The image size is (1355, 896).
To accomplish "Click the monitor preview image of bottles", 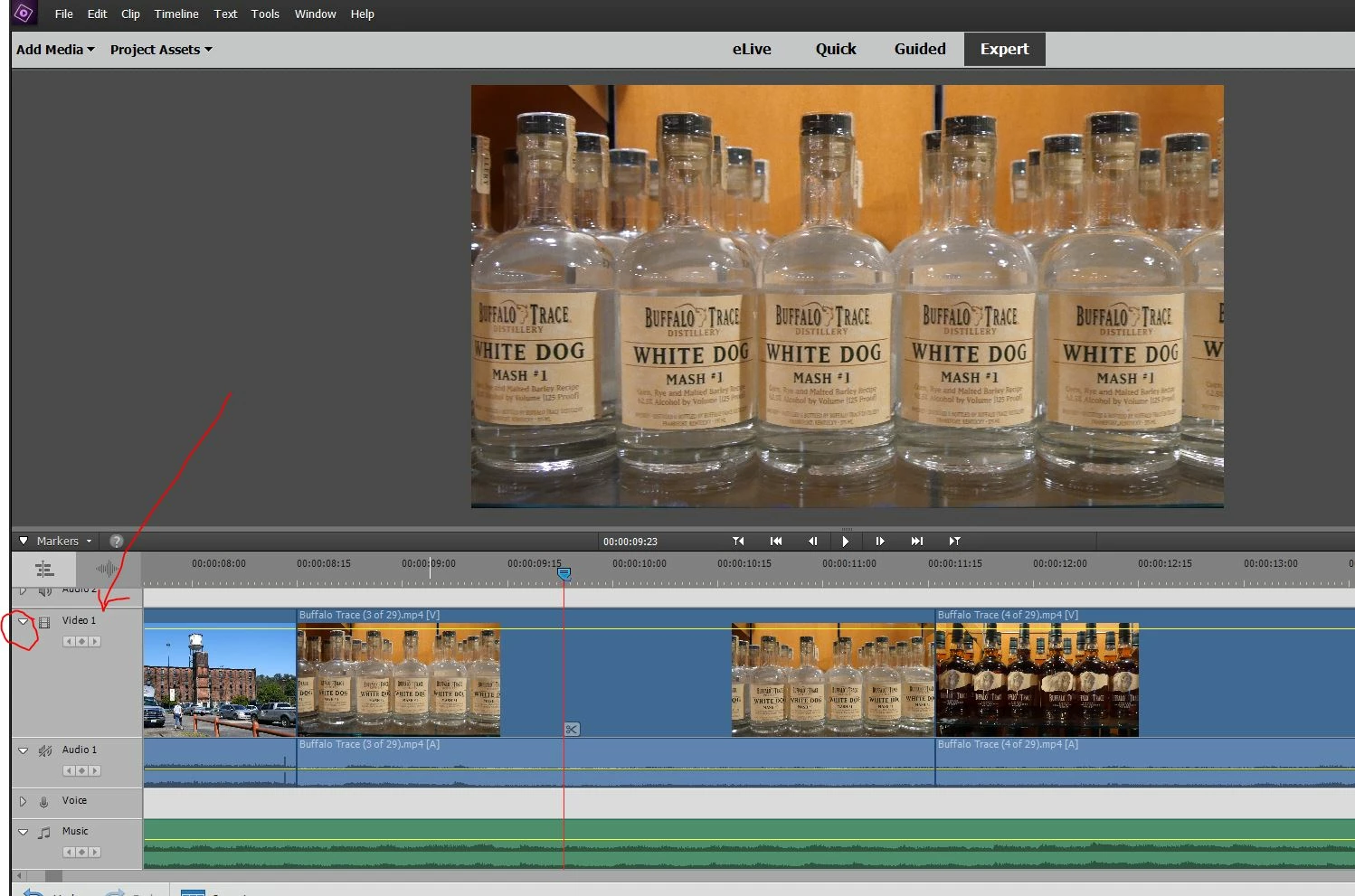I will click(x=847, y=297).
